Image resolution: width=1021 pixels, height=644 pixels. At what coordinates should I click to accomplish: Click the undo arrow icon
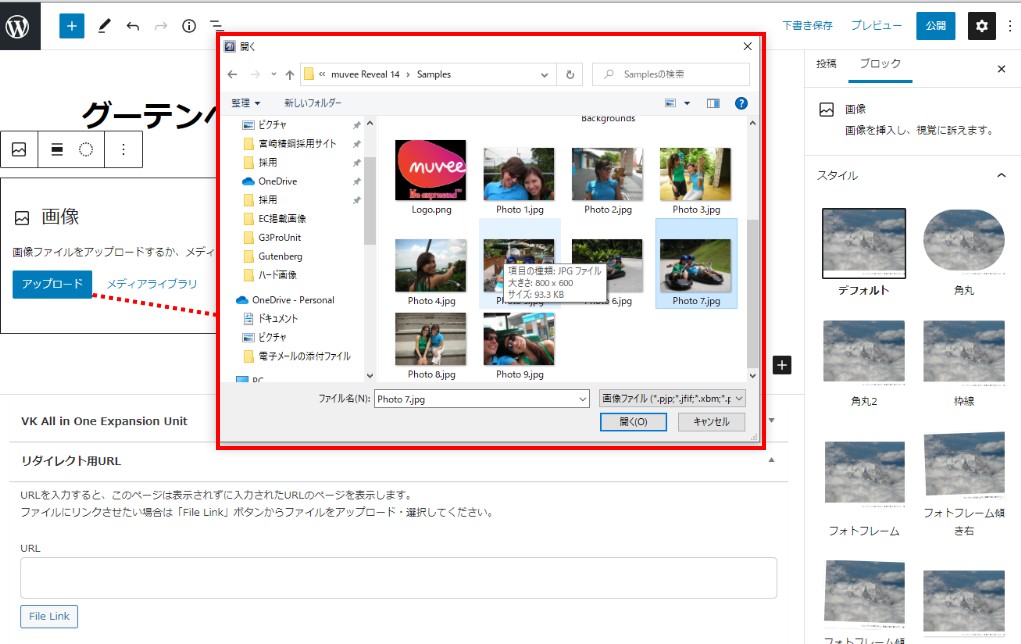132,26
